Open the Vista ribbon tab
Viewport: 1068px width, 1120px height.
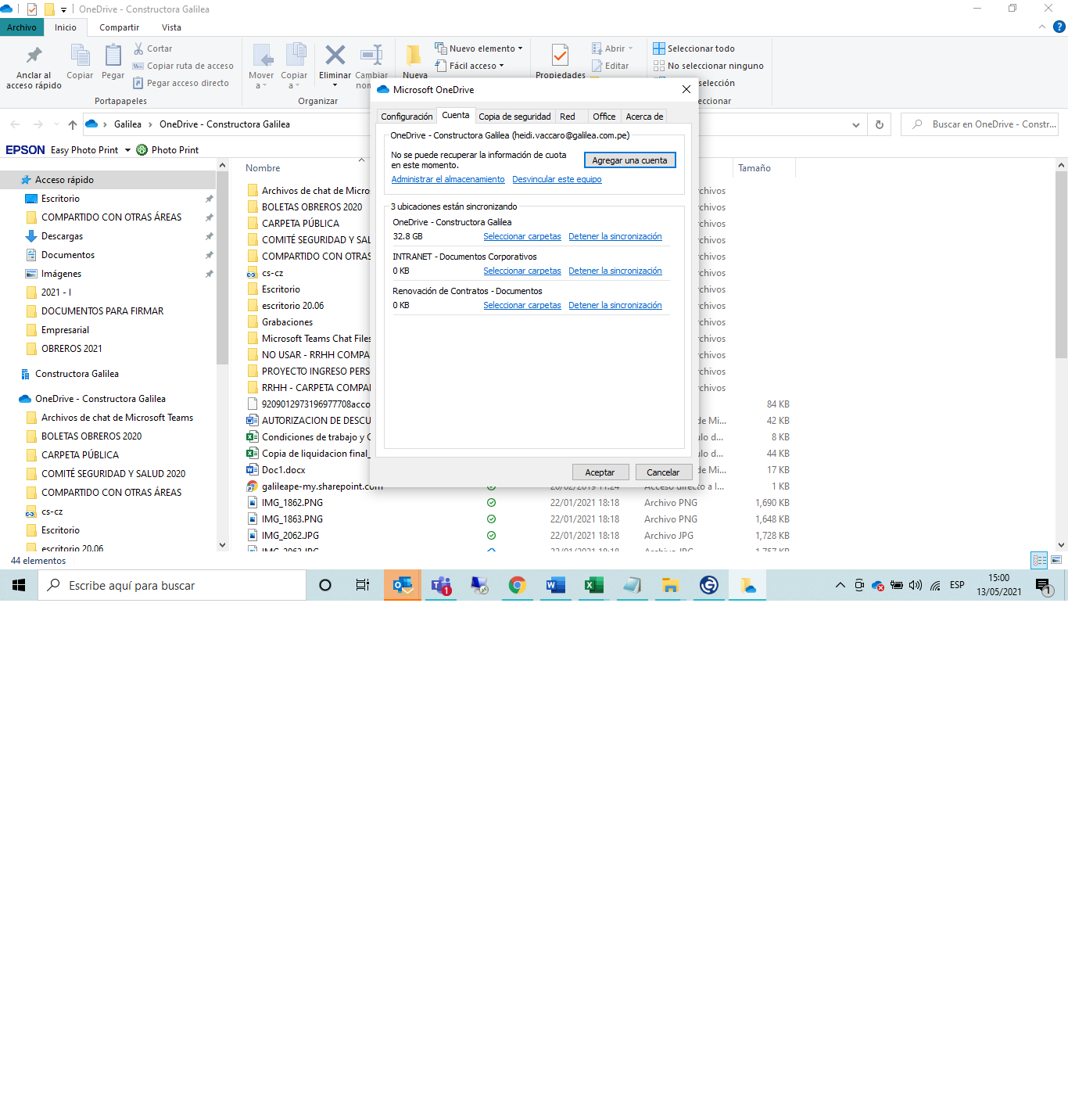click(171, 27)
